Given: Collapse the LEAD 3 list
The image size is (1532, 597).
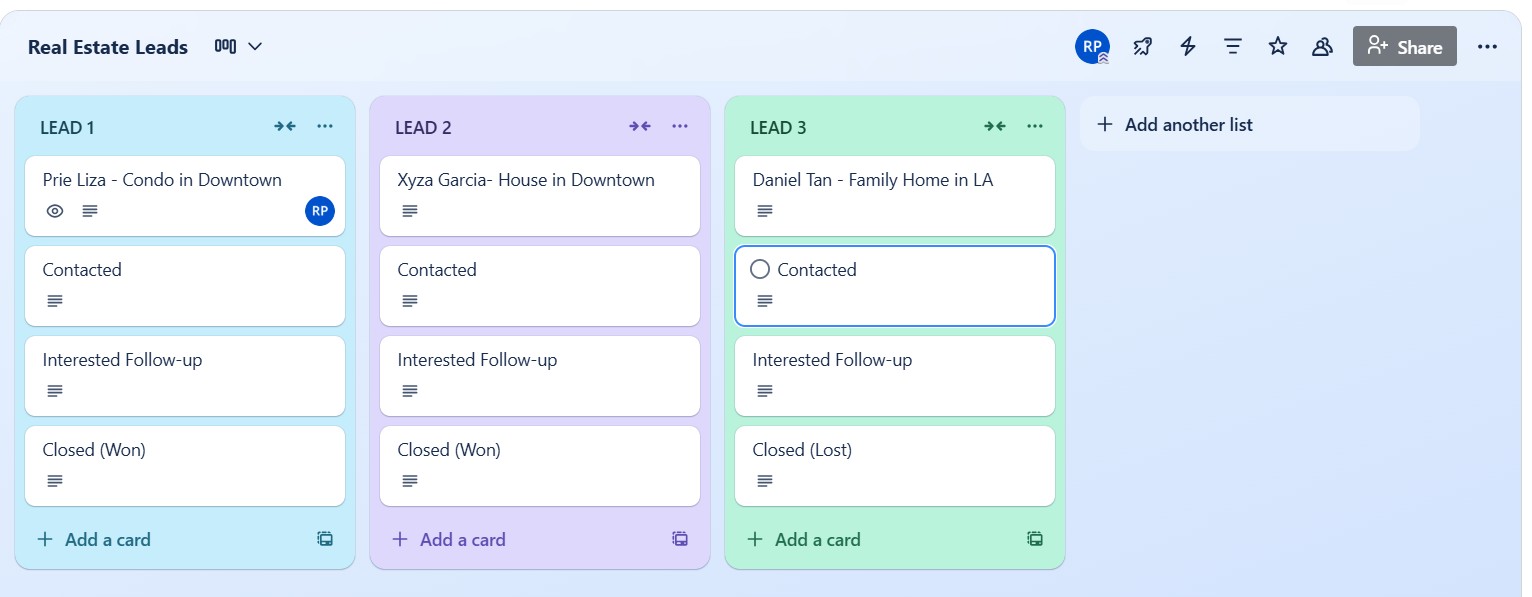Looking at the screenshot, I should tap(995, 126).
